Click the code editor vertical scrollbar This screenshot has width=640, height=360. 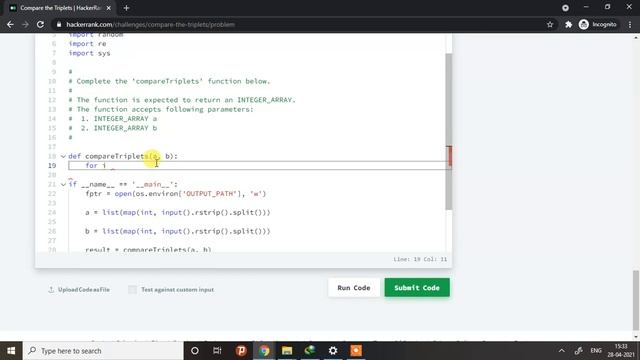point(449,131)
